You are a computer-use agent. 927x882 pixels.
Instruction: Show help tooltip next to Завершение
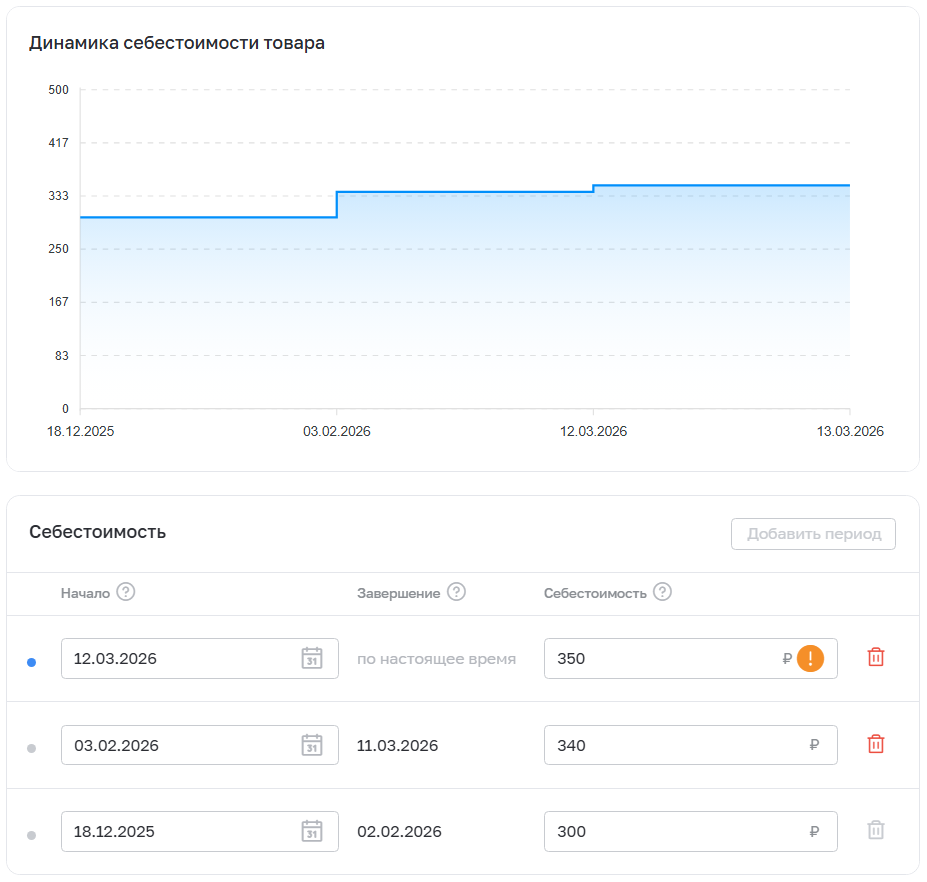click(x=456, y=592)
